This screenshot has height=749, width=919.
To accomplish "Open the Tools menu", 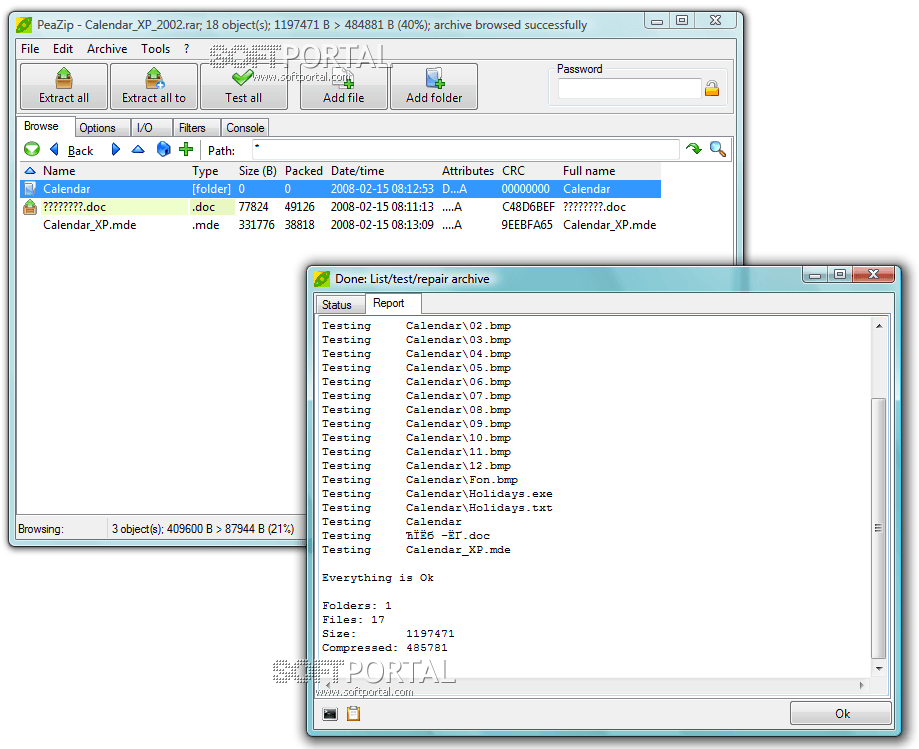I will click(x=155, y=49).
